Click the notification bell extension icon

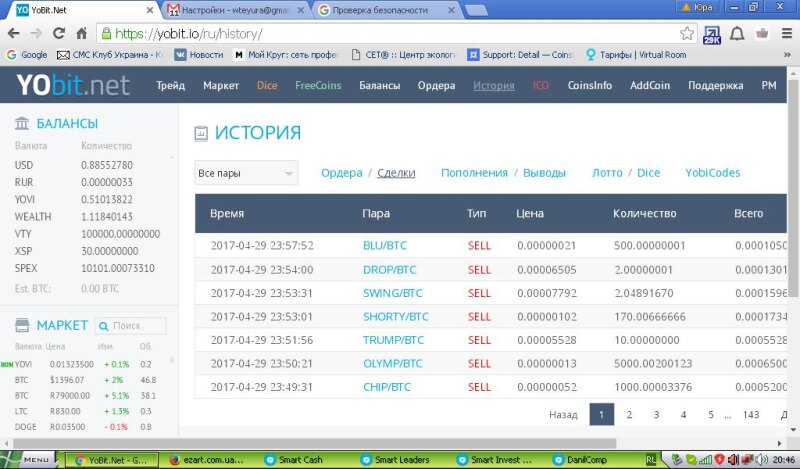pyautogui.click(x=737, y=33)
